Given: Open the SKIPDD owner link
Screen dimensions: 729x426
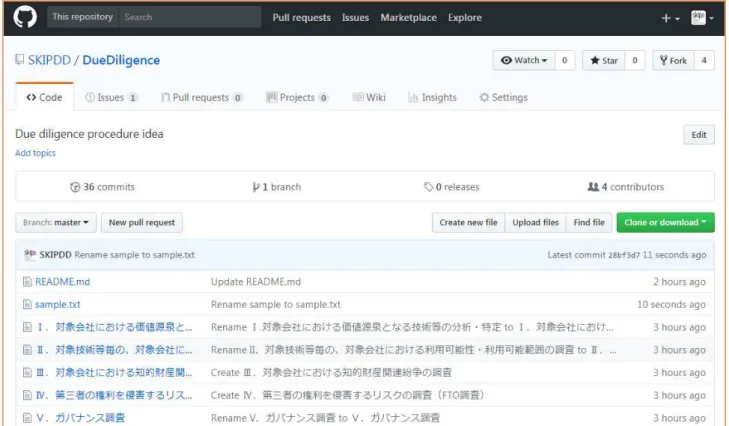Looking at the screenshot, I should point(49,60).
